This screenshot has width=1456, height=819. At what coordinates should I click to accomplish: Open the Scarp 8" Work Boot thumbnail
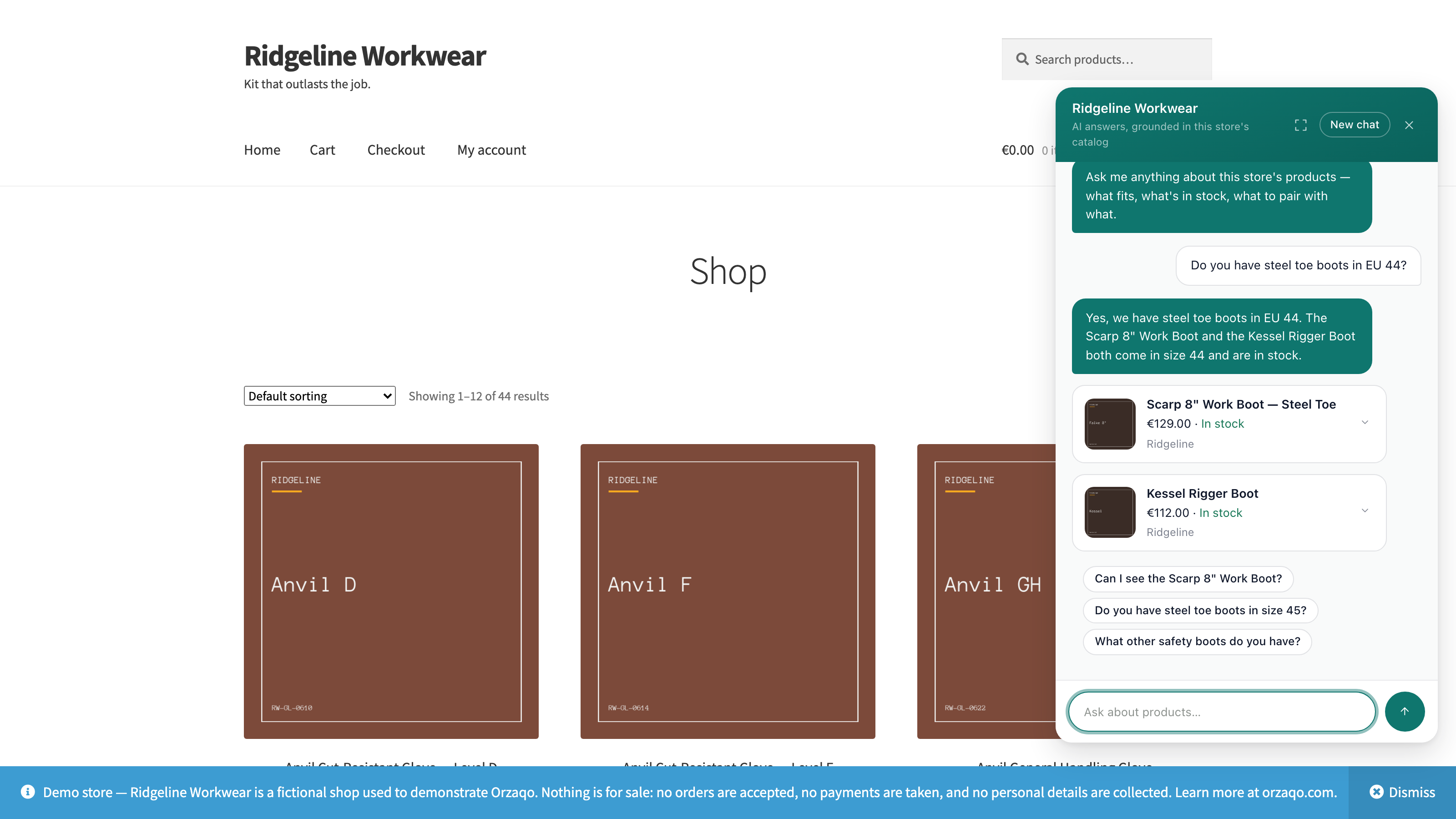click(1110, 423)
